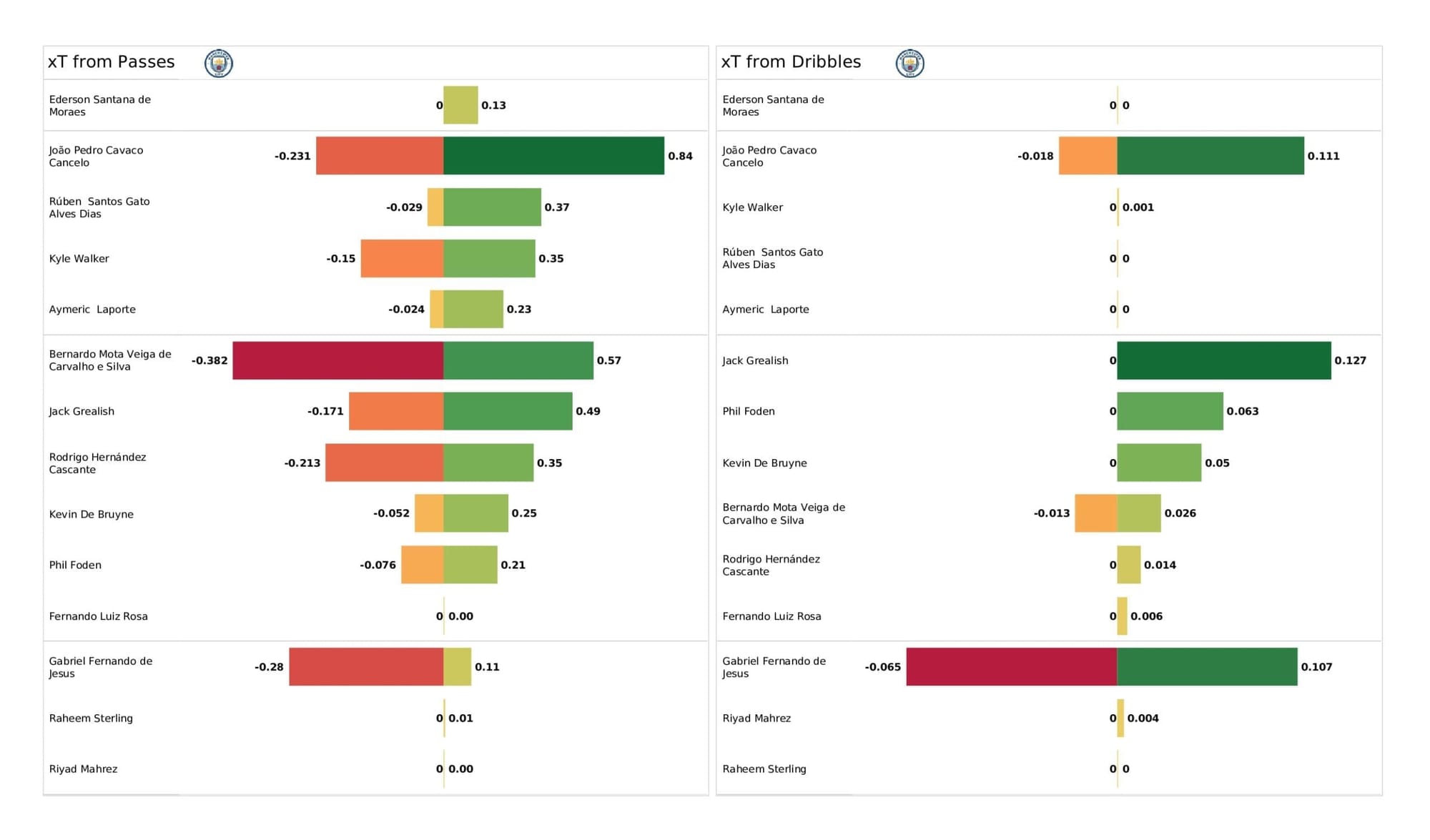Screen dimensions: 1430x840
Task: Click Kevin De Bruyne's orange -0.052 passes bar
Action: click(x=429, y=513)
